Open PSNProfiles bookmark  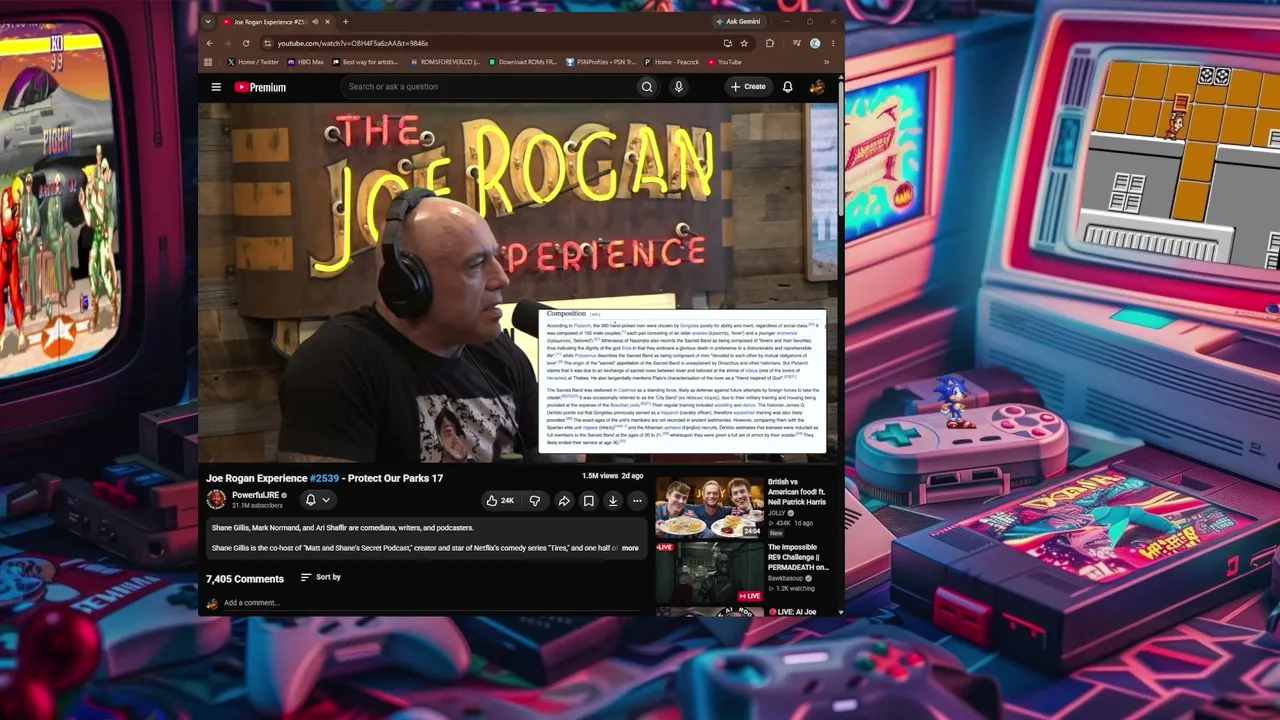click(x=600, y=62)
